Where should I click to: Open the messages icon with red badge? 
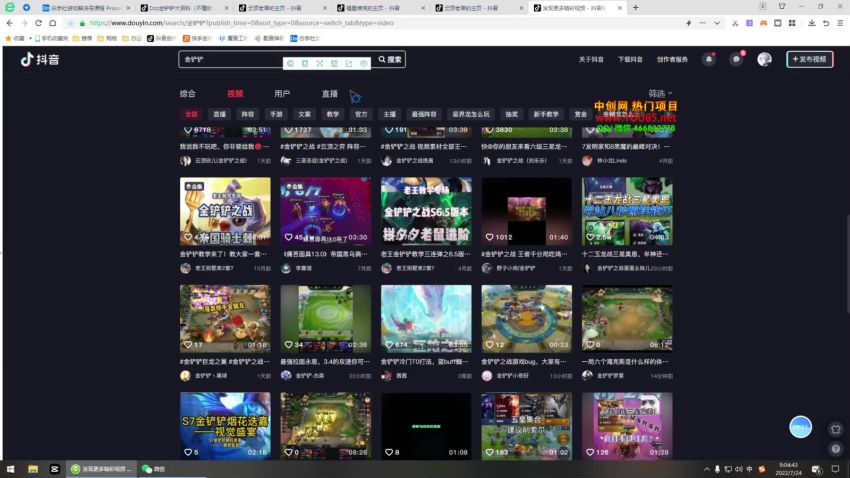[736, 59]
